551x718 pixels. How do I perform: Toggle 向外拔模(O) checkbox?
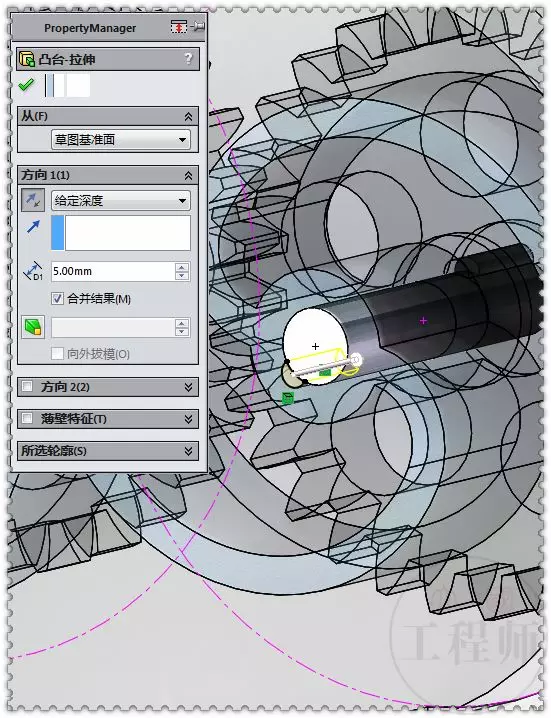pos(57,354)
